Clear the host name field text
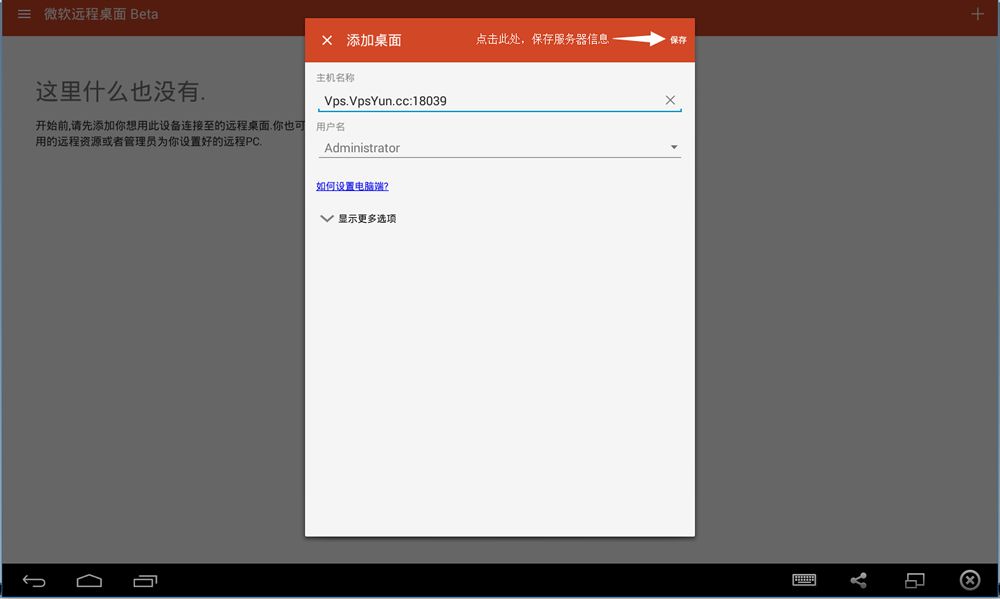1000x599 pixels. coord(670,100)
